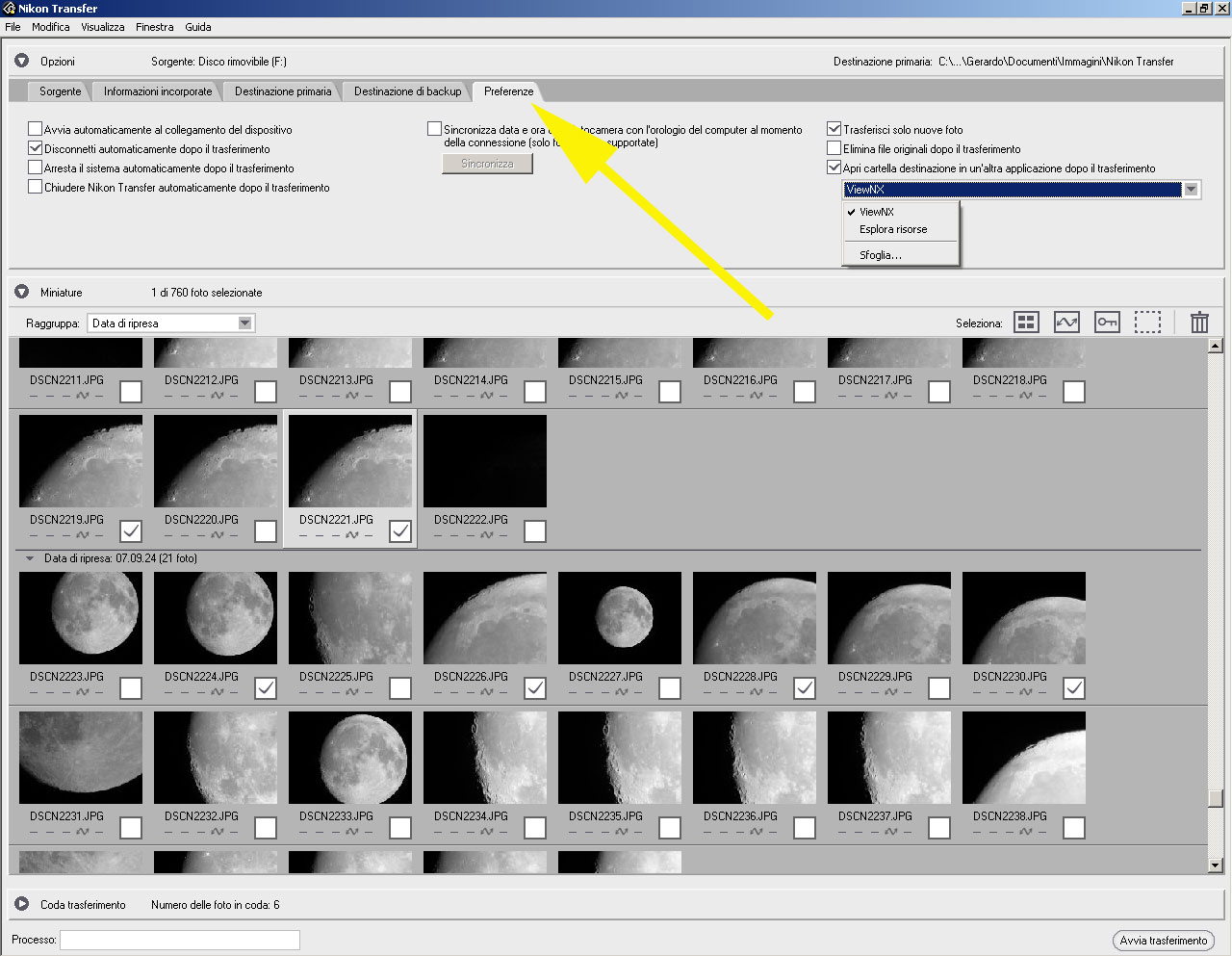Viewport: 1232px width, 956px height.
Task: Open the Finestra menu
Action: pos(155,27)
